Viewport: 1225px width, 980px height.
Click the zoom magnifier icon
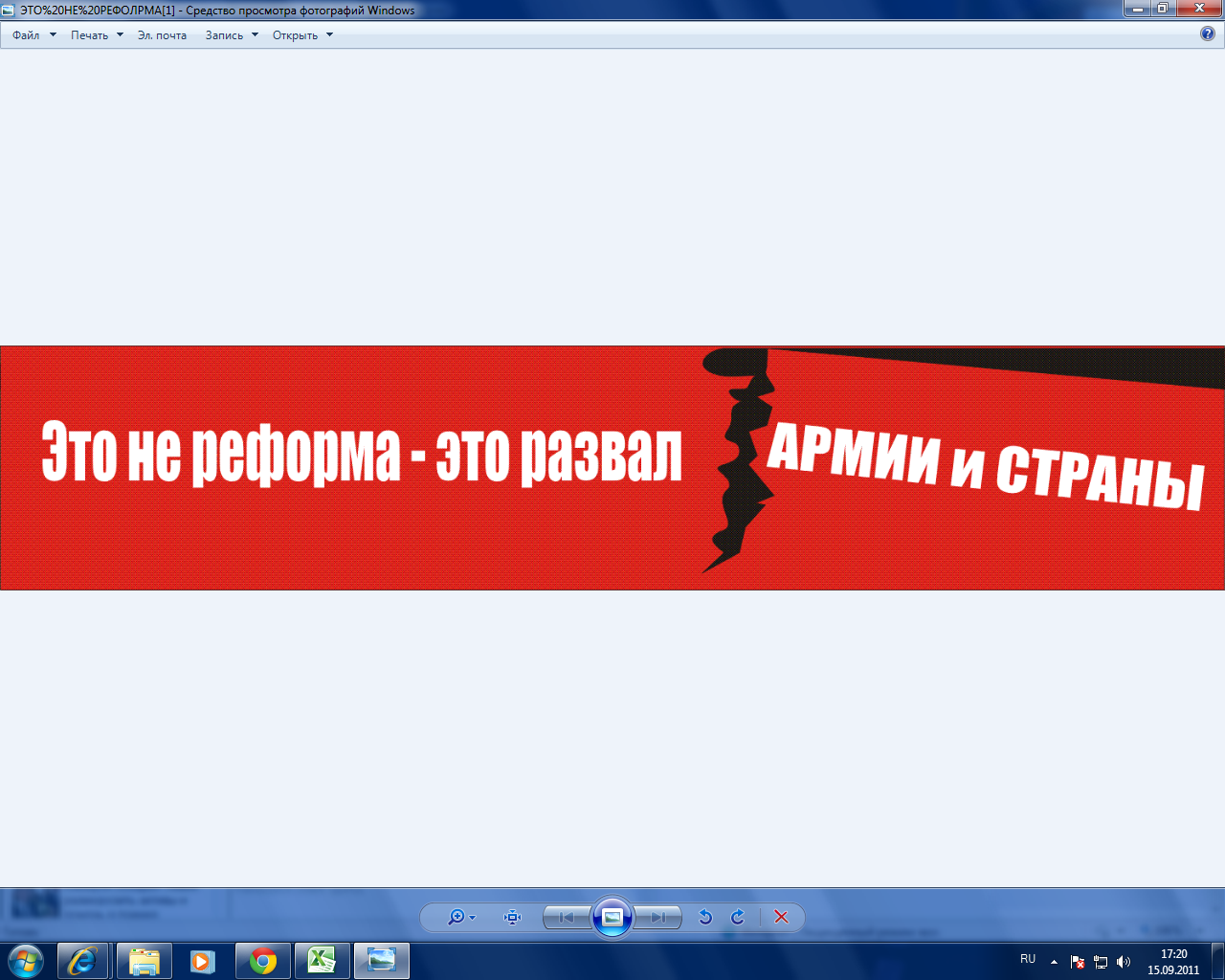click(457, 917)
